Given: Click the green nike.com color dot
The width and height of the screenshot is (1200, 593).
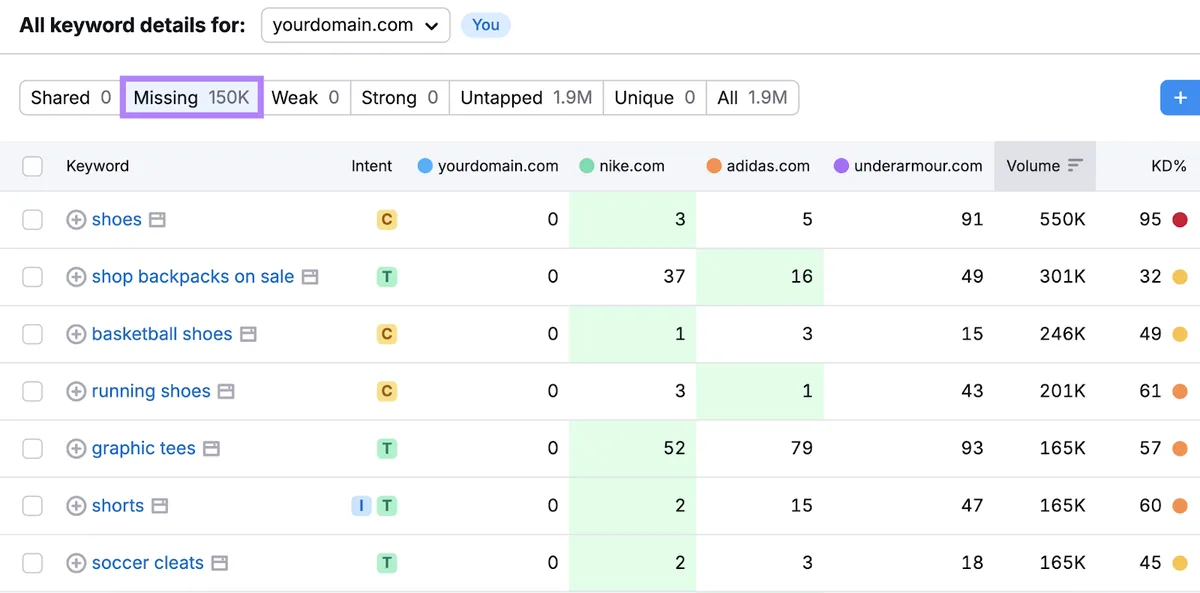Looking at the screenshot, I should [x=586, y=166].
